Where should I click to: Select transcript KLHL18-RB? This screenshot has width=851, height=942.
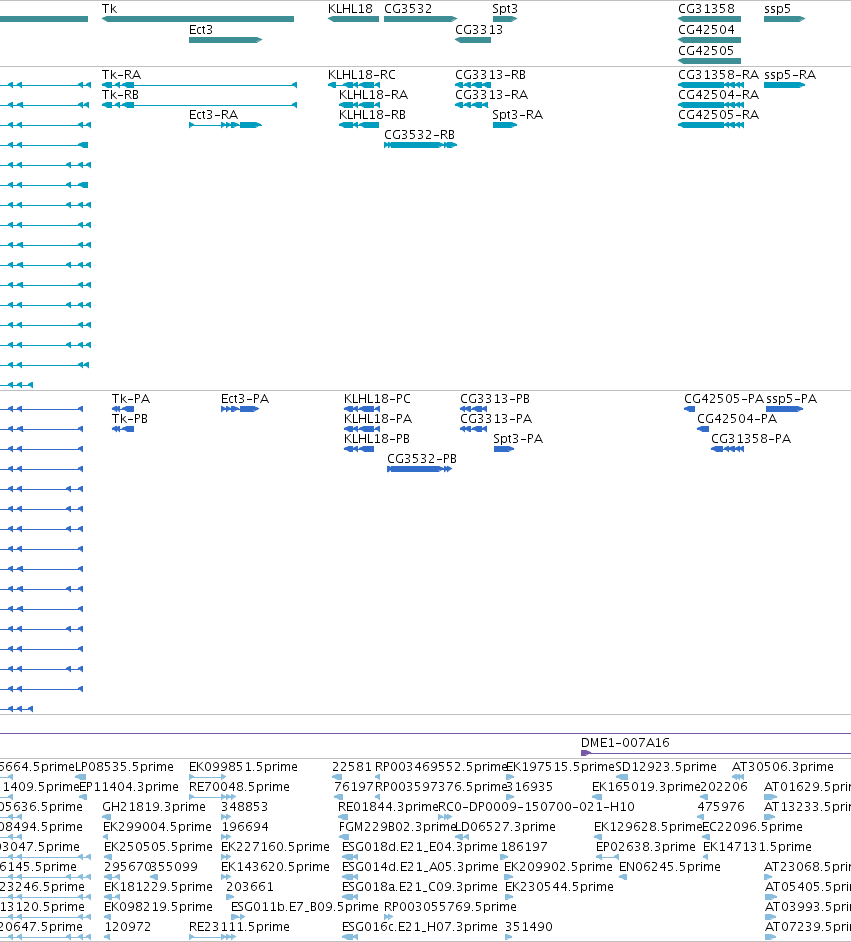click(x=359, y=125)
